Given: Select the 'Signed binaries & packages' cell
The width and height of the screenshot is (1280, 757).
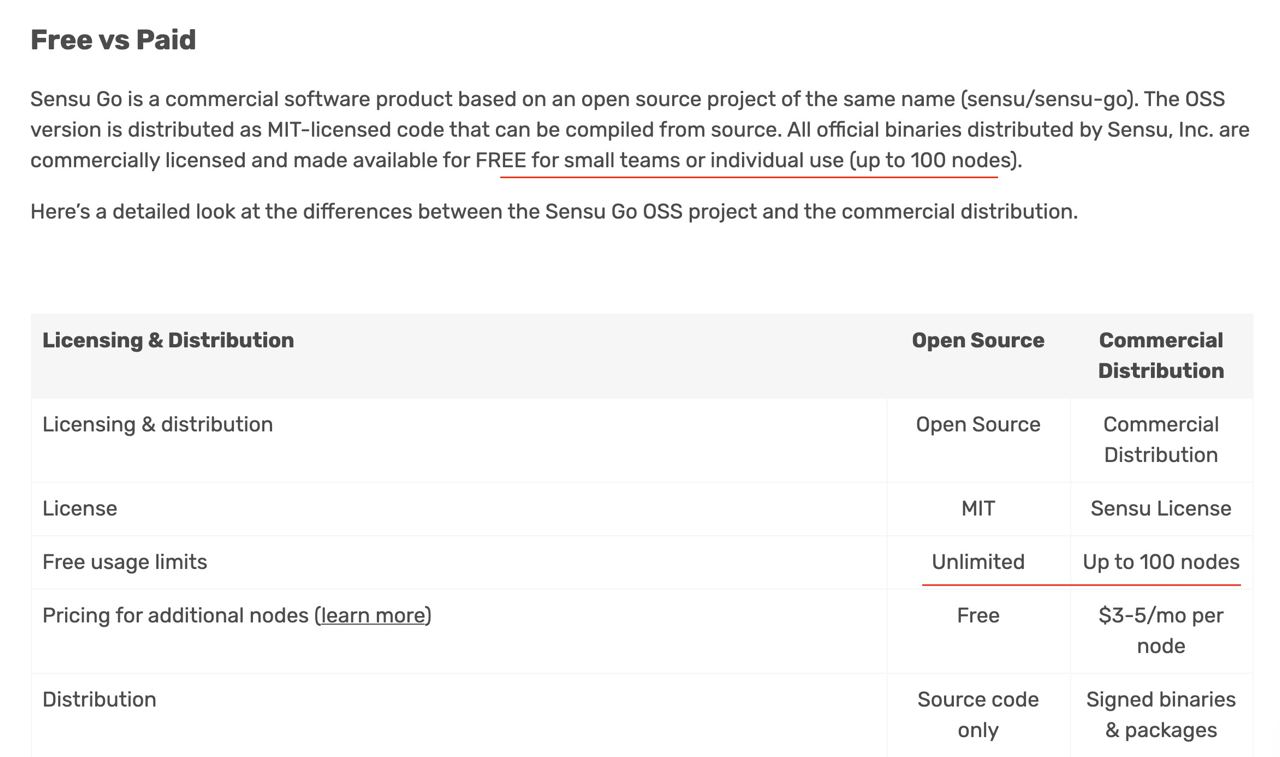Looking at the screenshot, I should pyautogui.click(x=1161, y=715).
